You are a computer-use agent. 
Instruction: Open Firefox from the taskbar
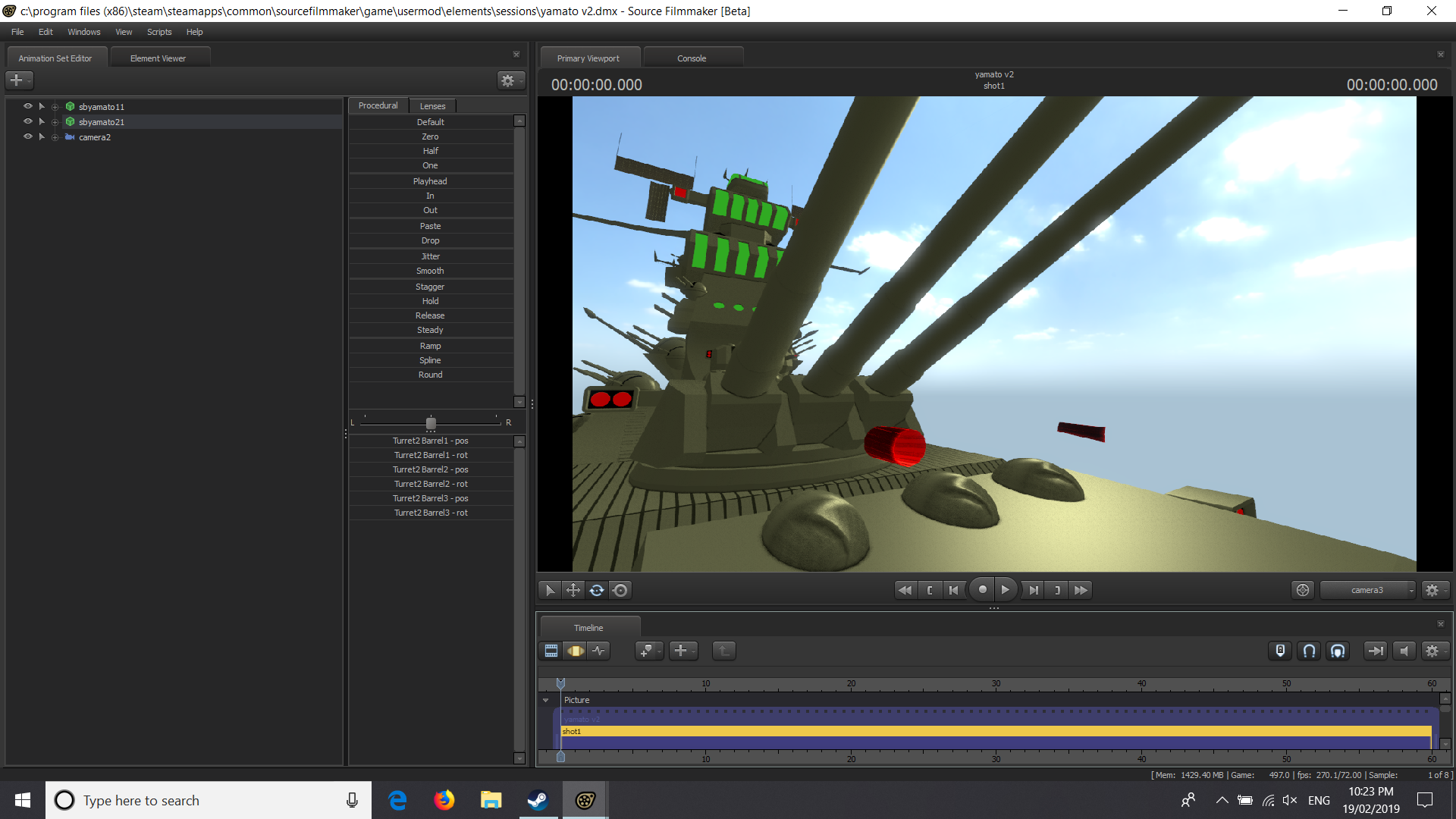click(x=444, y=800)
